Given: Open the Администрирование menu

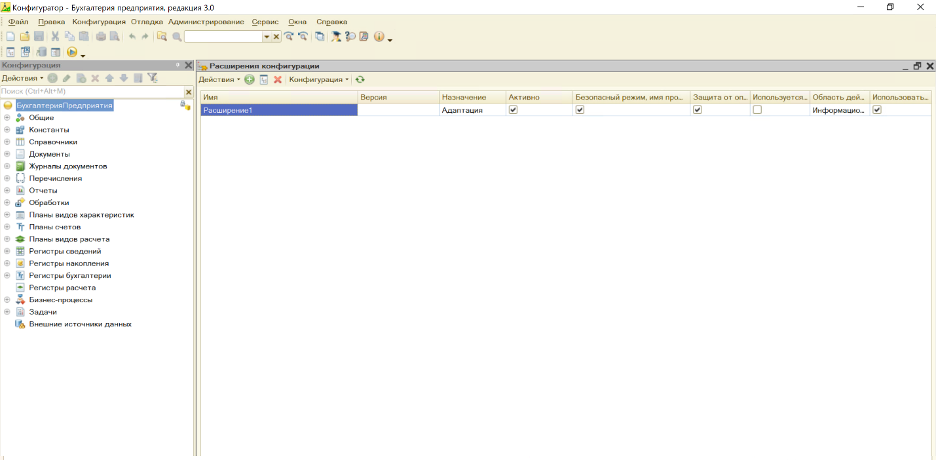Looking at the screenshot, I should pyautogui.click(x=207, y=21).
